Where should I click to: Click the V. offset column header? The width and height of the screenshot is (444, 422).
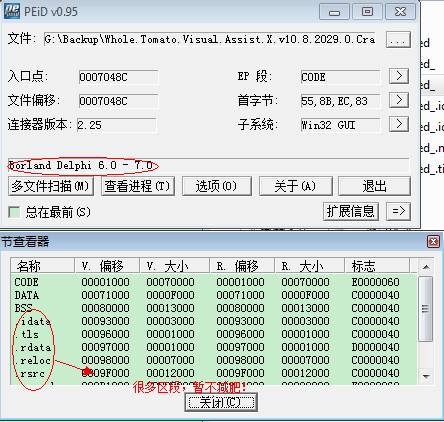click(107, 266)
